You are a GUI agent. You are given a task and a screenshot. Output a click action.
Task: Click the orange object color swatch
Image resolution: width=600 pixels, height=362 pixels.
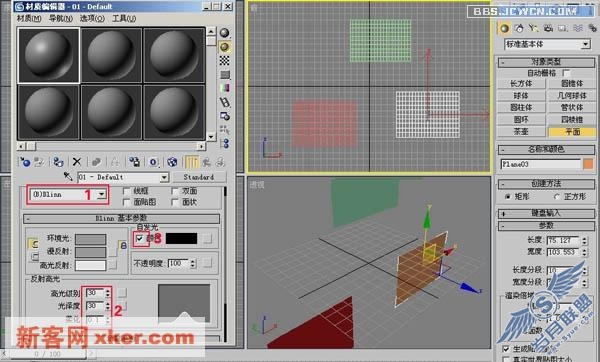click(x=588, y=164)
